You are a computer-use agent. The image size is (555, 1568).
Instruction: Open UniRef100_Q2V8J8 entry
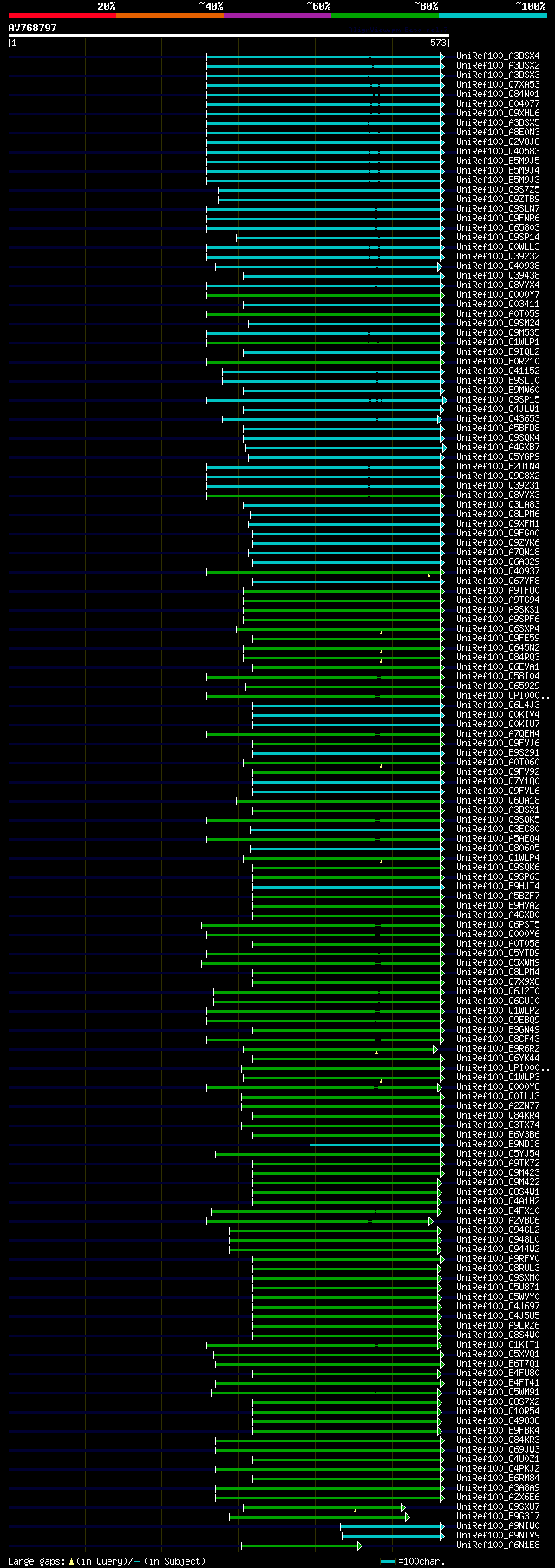(x=498, y=141)
